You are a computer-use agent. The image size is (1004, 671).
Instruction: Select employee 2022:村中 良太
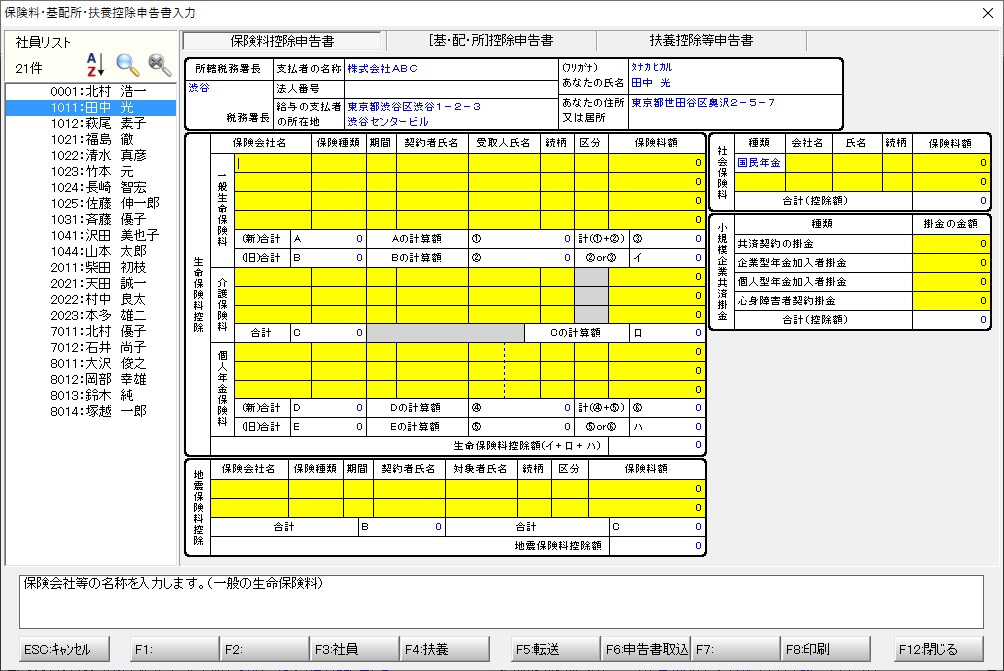click(91, 300)
